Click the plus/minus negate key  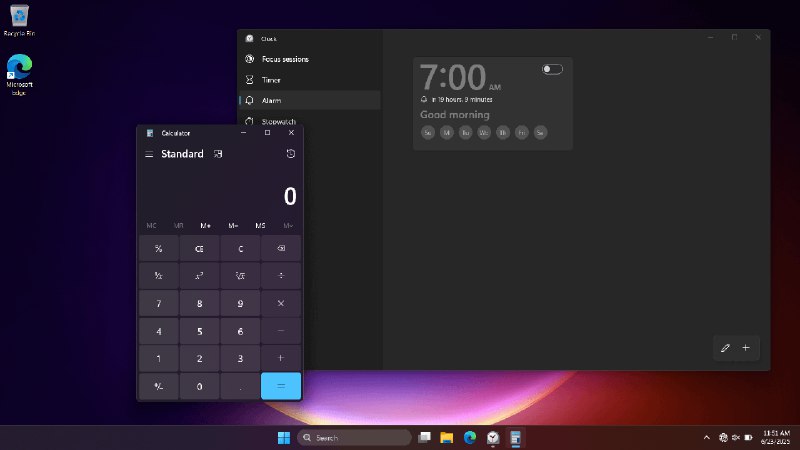(x=159, y=386)
